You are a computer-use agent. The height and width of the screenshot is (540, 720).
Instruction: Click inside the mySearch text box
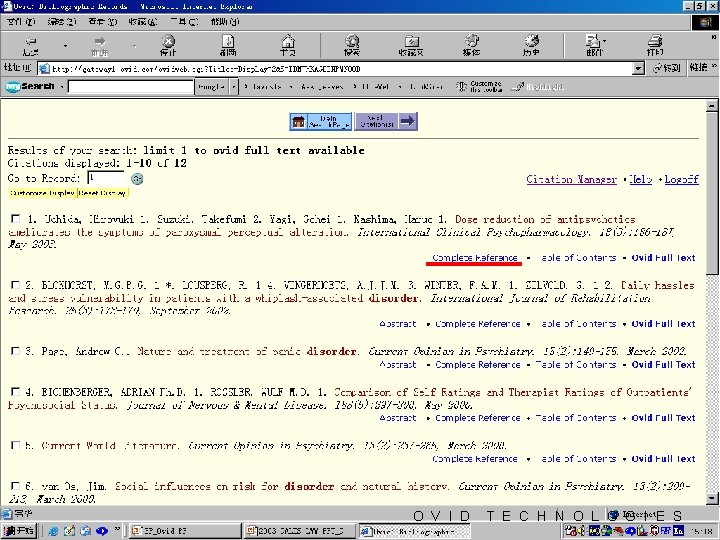[x=131, y=86]
